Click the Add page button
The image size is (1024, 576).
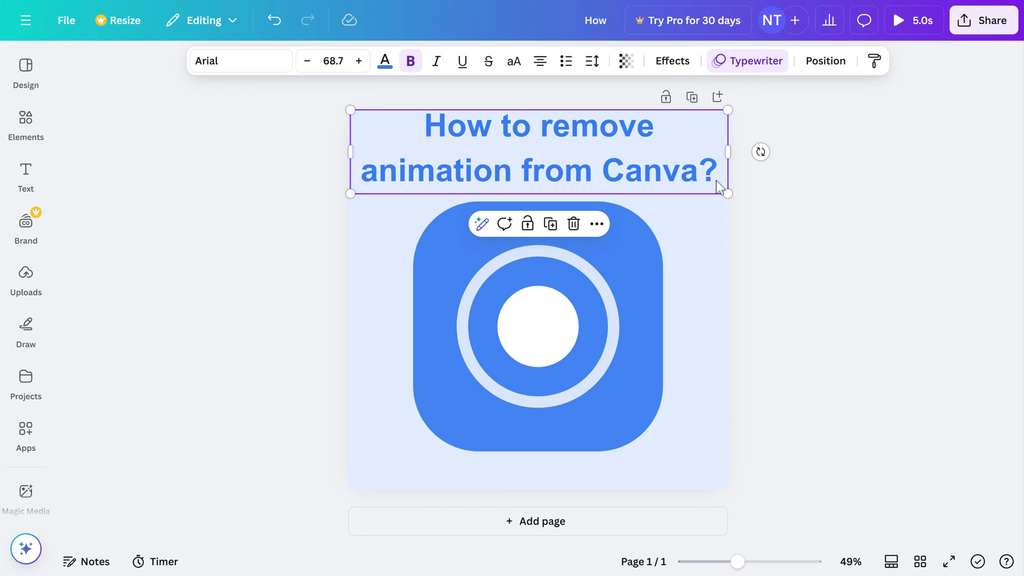537,521
